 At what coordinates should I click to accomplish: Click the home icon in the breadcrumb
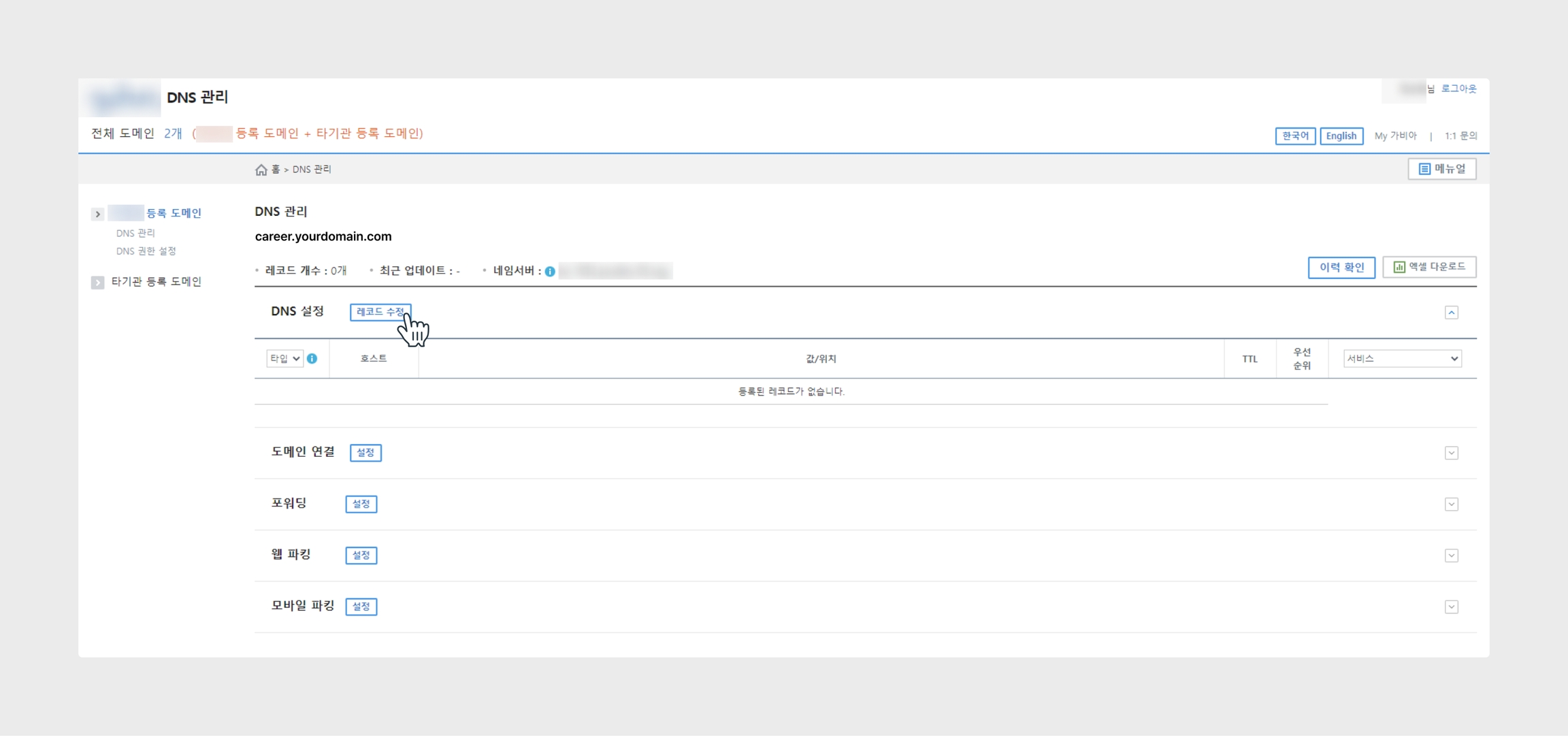pos(261,170)
